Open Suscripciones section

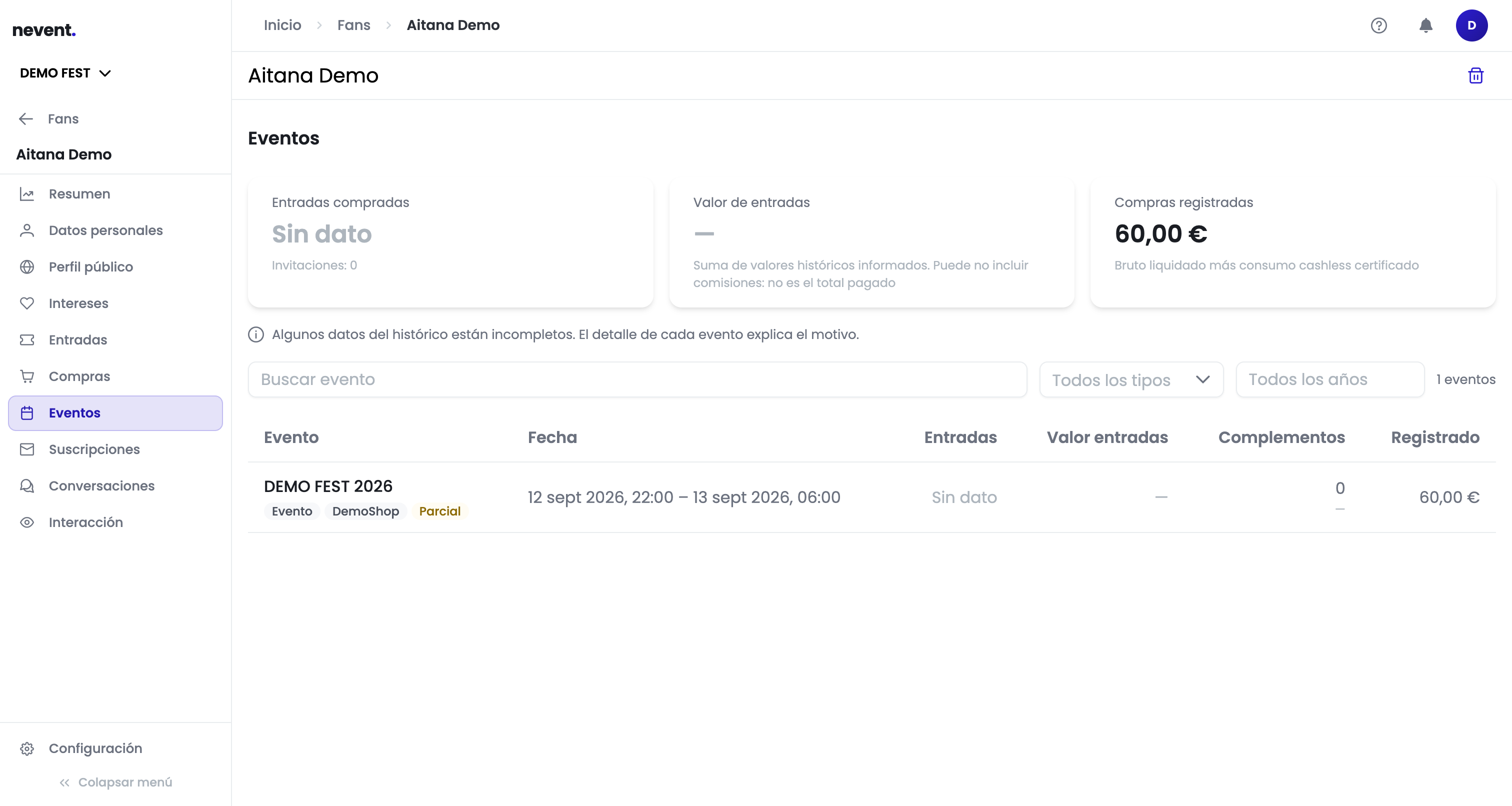(115, 449)
